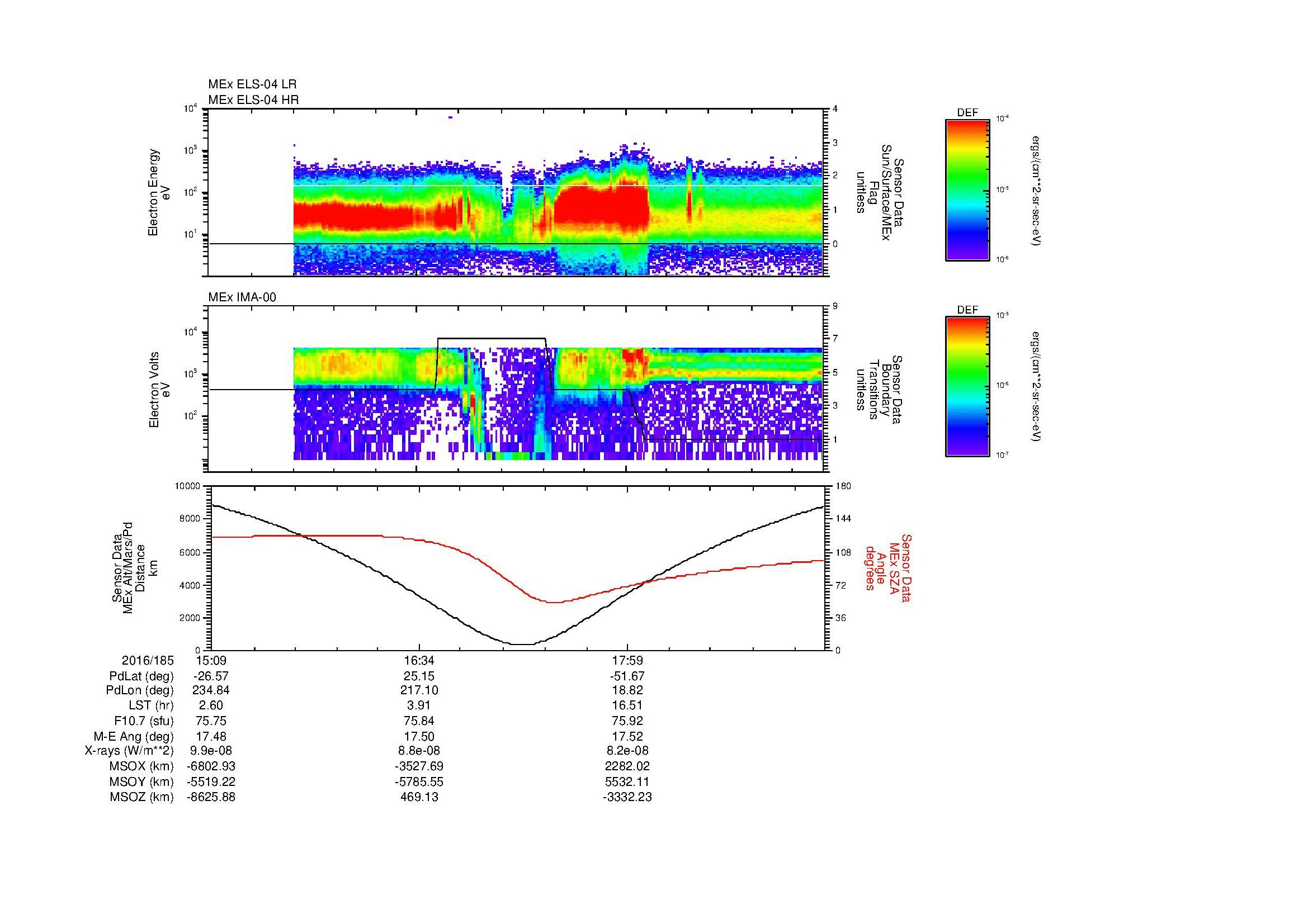1308x924 pixels.
Task: Click the PdLat value '25.15'
Action: click(419, 676)
